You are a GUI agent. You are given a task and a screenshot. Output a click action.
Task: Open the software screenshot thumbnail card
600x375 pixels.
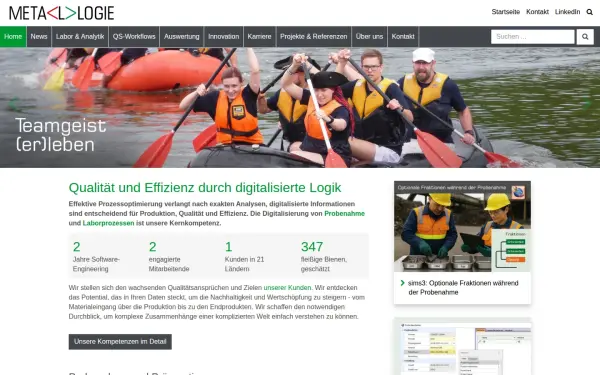coord(462,346)
